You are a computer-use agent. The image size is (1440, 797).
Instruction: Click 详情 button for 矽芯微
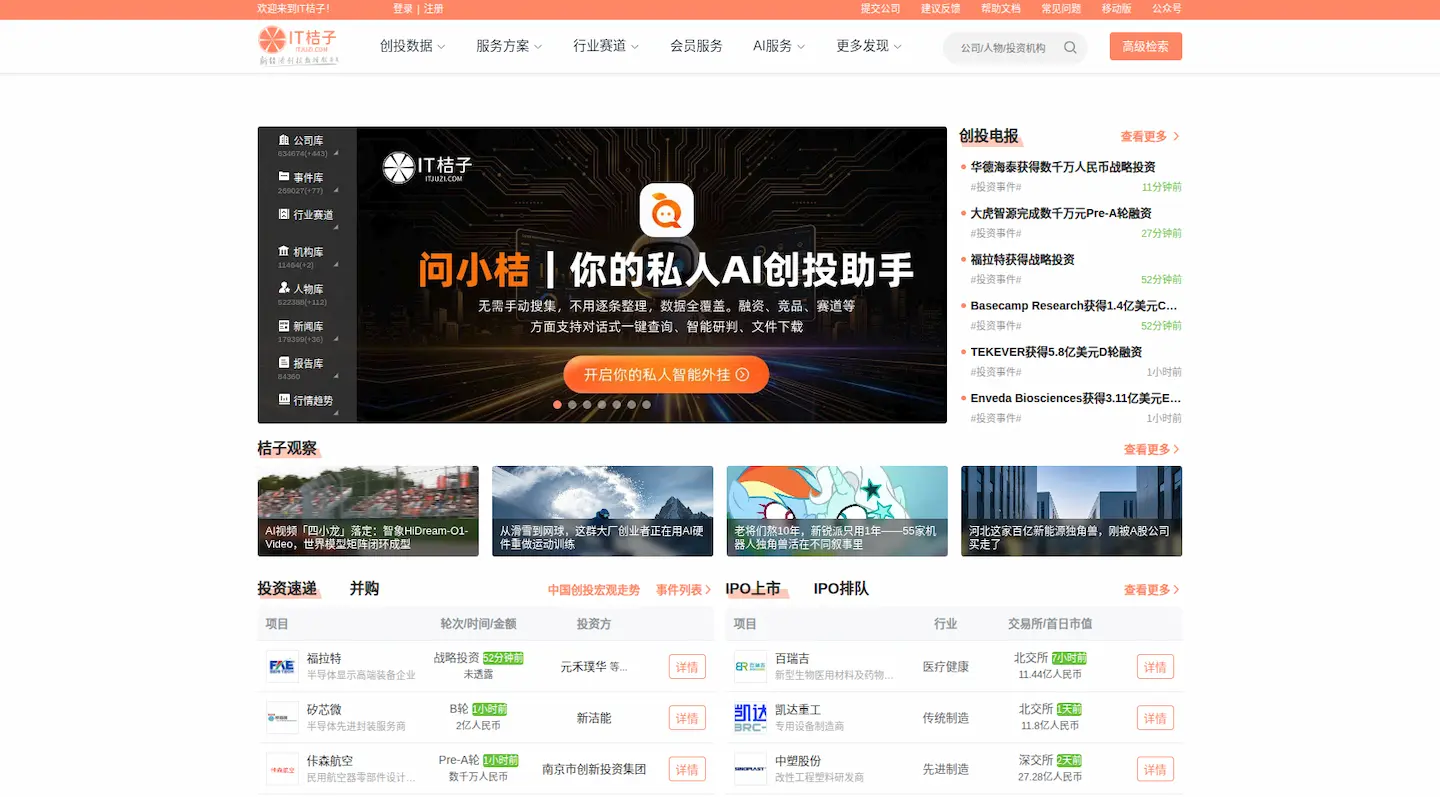[x=687, y=718]
